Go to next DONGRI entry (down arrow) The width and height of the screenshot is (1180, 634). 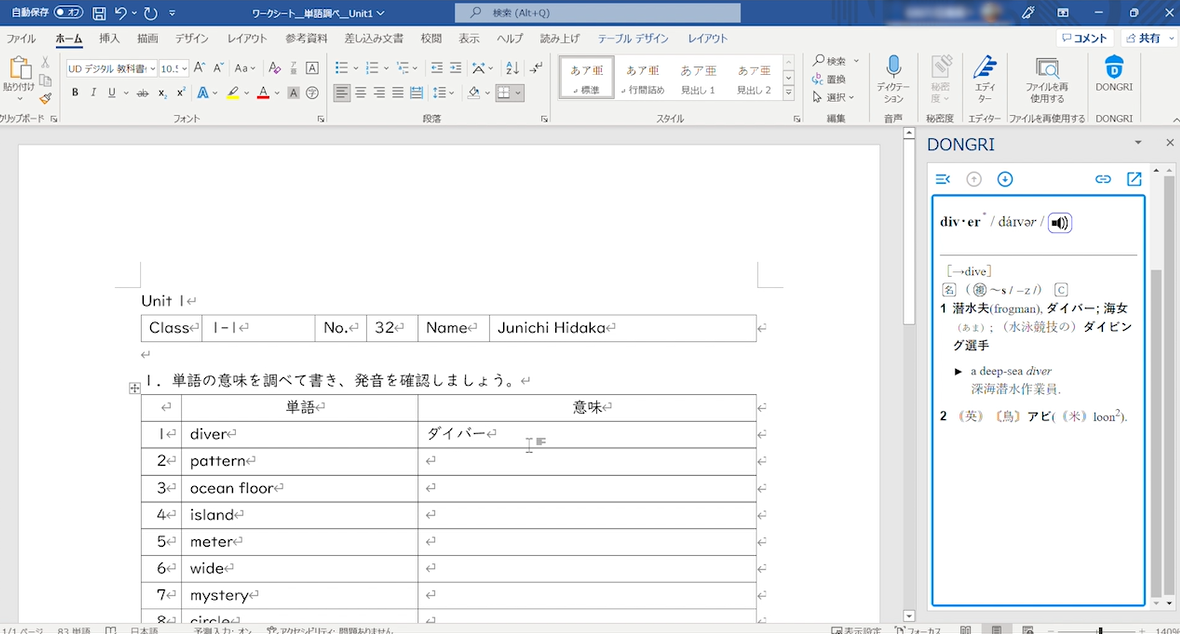click(x=1005, y=179)
